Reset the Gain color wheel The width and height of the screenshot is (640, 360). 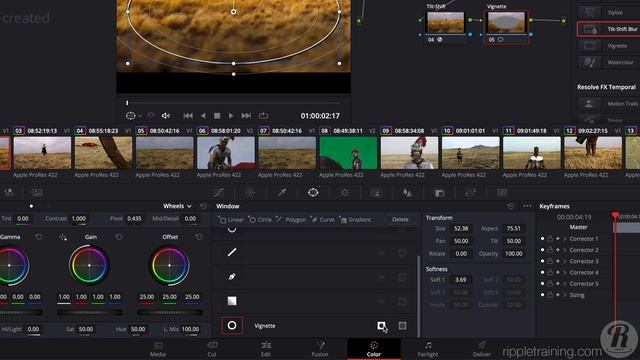click(x=119, y=237)
